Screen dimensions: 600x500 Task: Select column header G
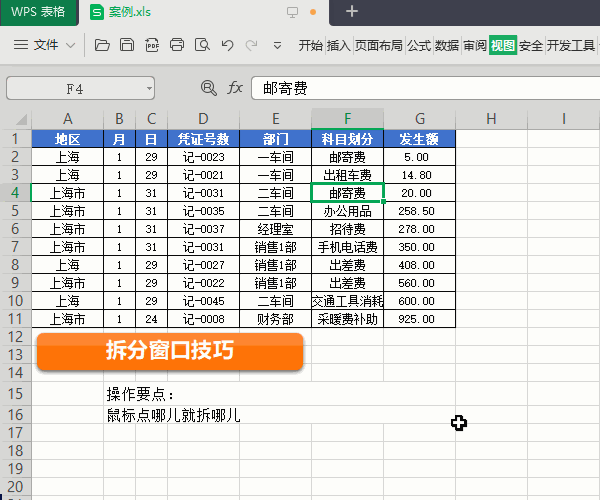pos(419,119)
